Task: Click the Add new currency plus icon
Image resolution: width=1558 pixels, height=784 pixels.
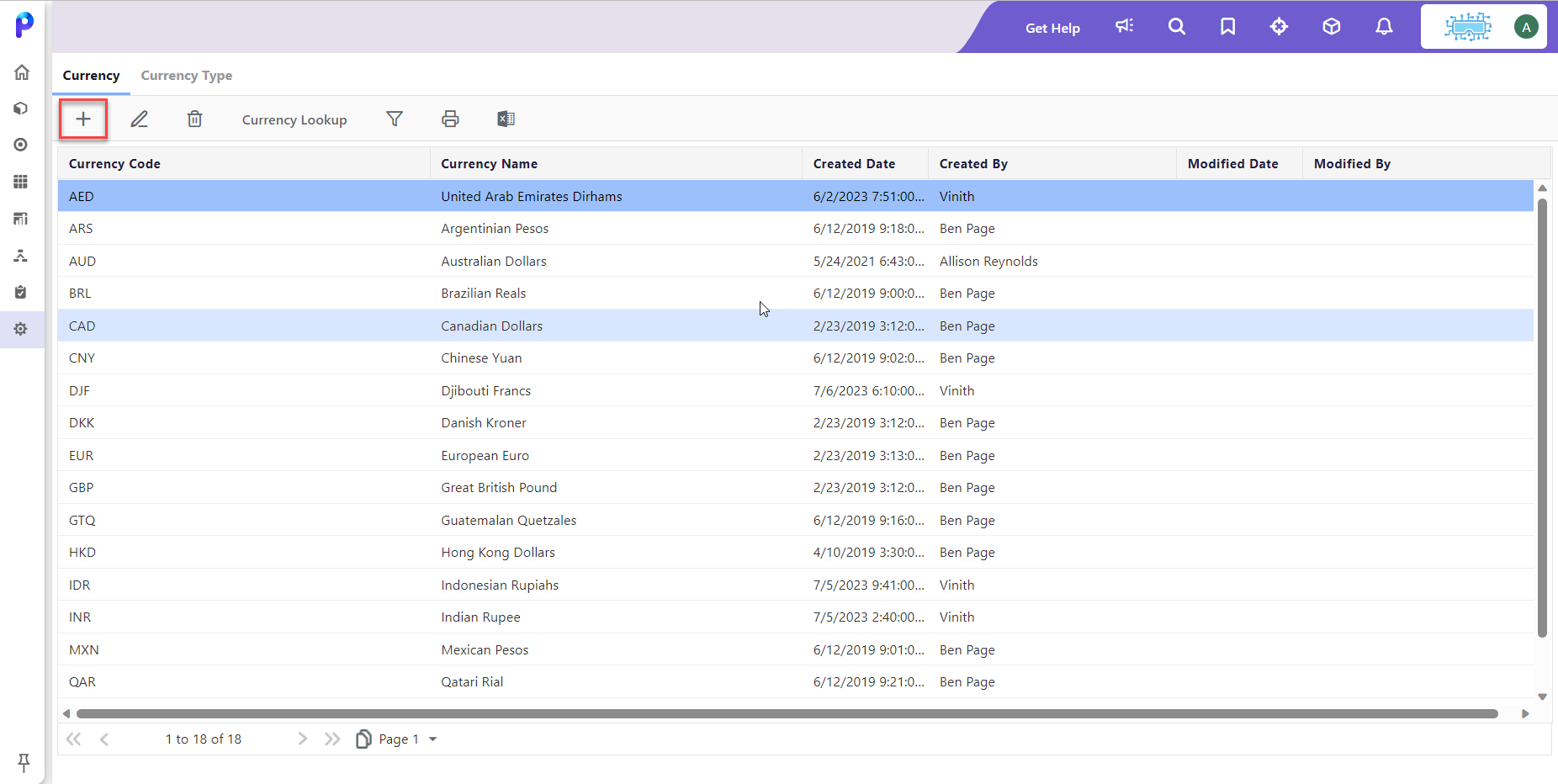Action: click(x=83, y=119)
